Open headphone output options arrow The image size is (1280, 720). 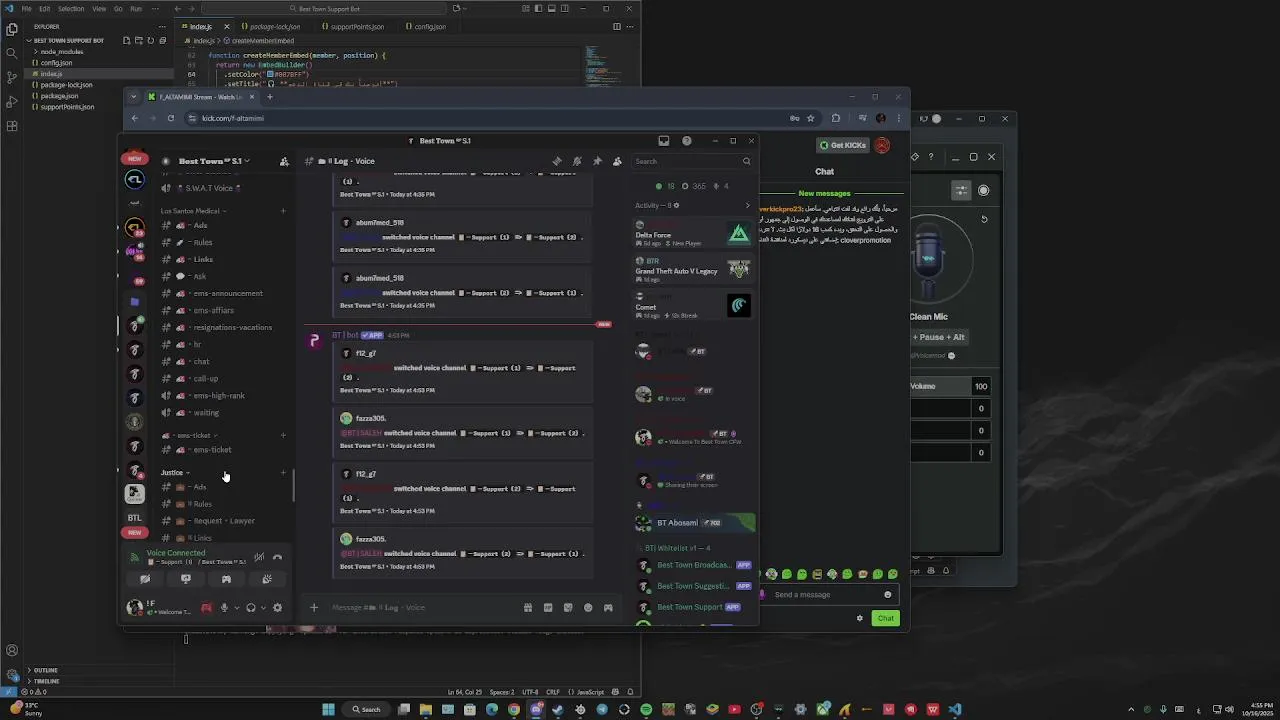coord(263,607)
